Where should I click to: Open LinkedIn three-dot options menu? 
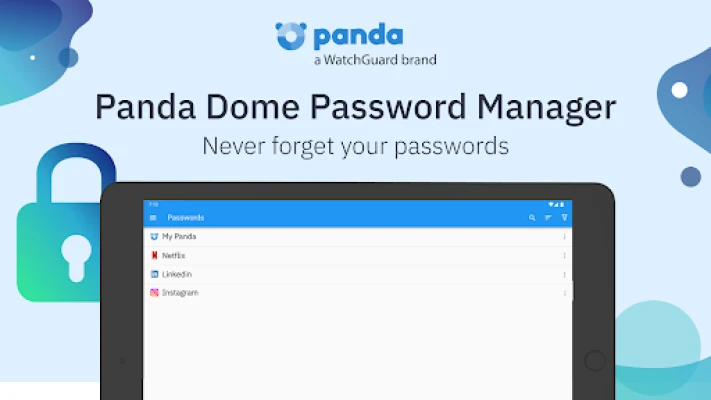coord(564,274)
